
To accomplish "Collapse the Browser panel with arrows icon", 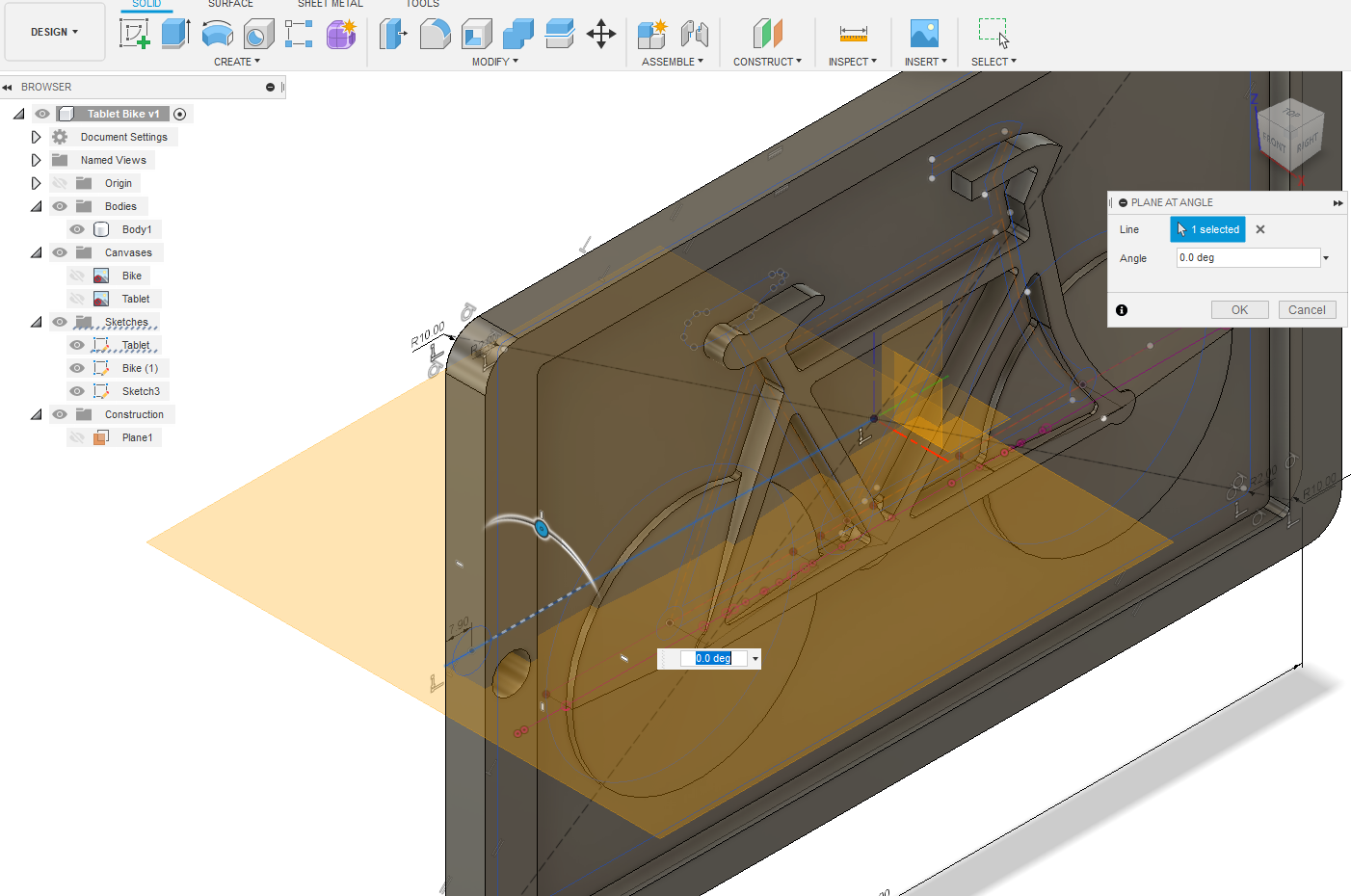I will 7,87.
